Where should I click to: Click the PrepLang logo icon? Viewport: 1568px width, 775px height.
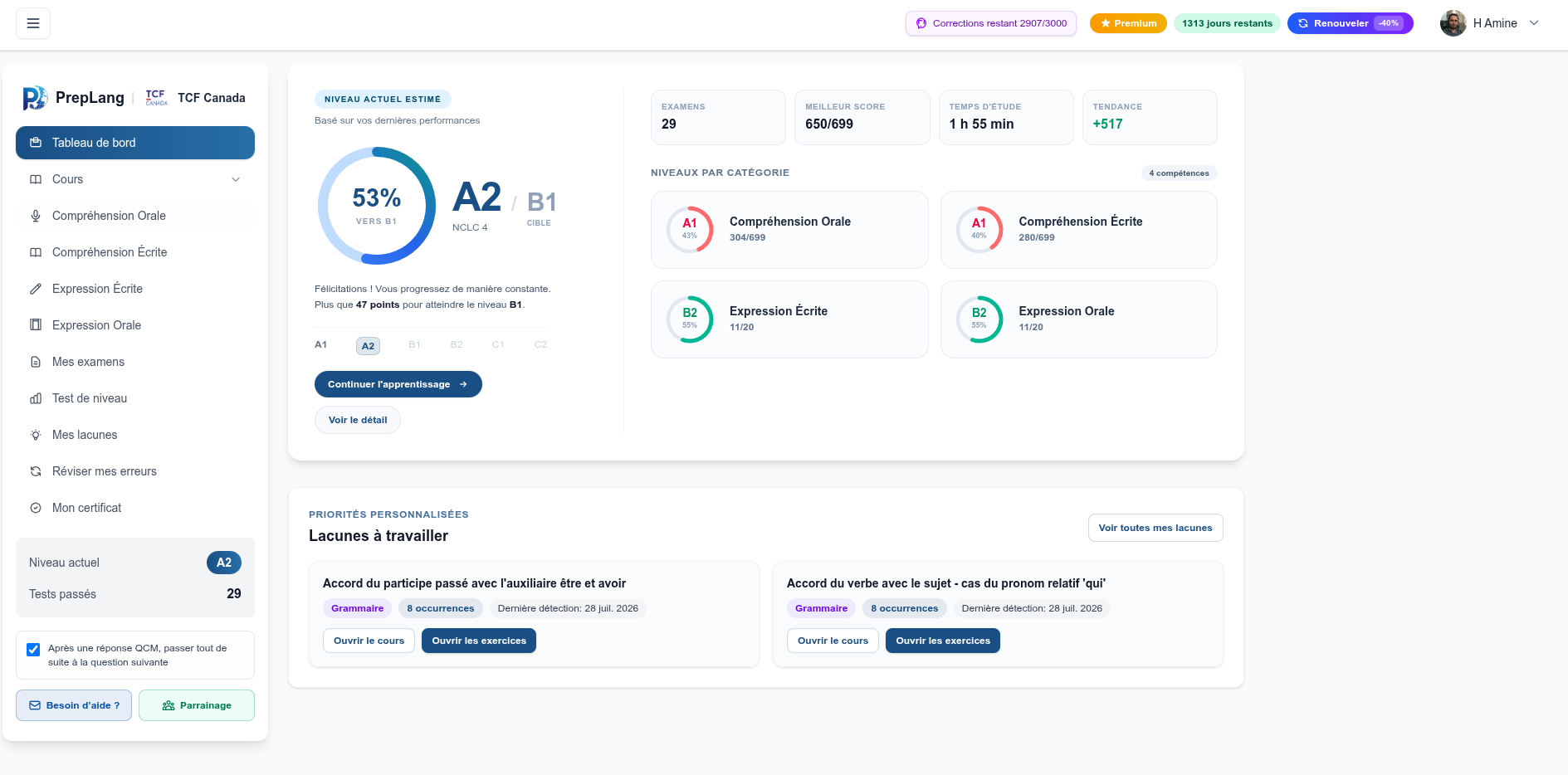point(34,98)
